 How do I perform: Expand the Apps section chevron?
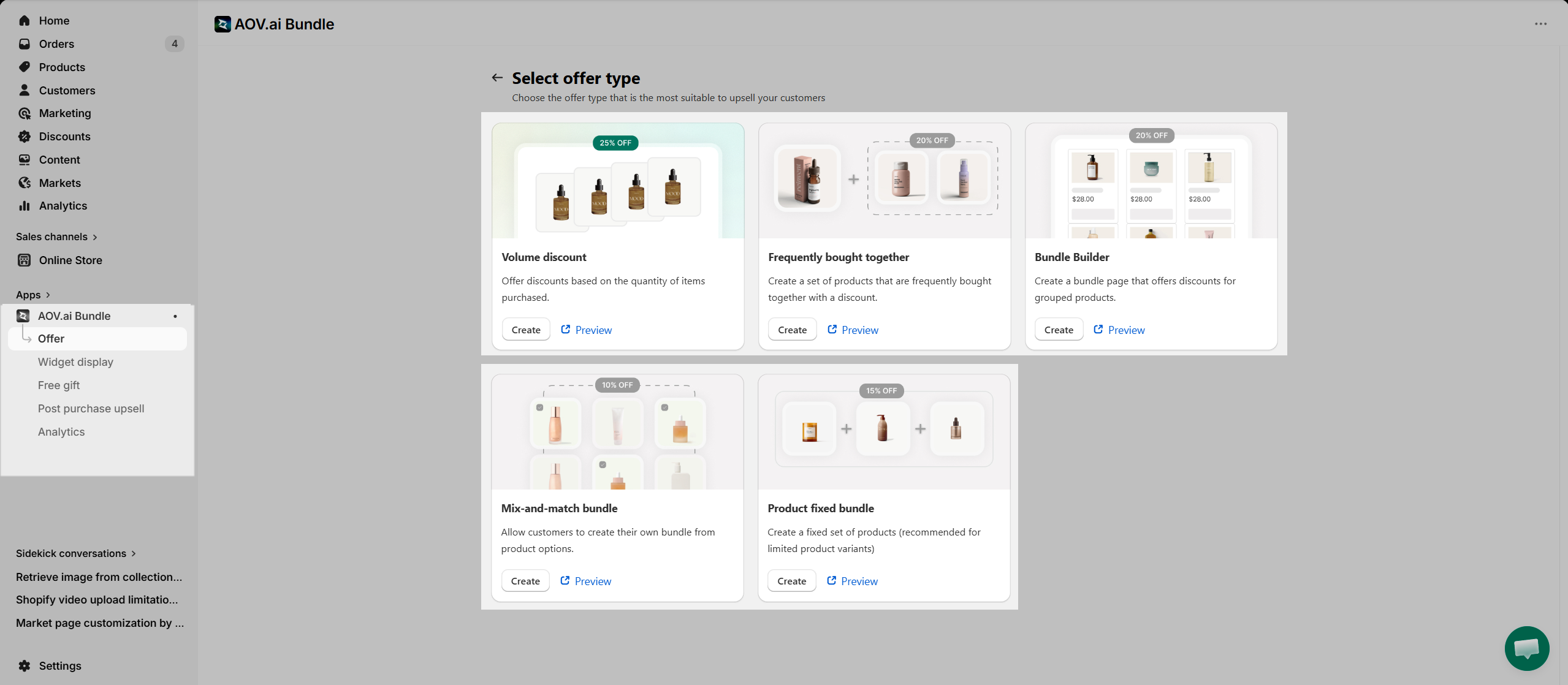tap(48, 295)
